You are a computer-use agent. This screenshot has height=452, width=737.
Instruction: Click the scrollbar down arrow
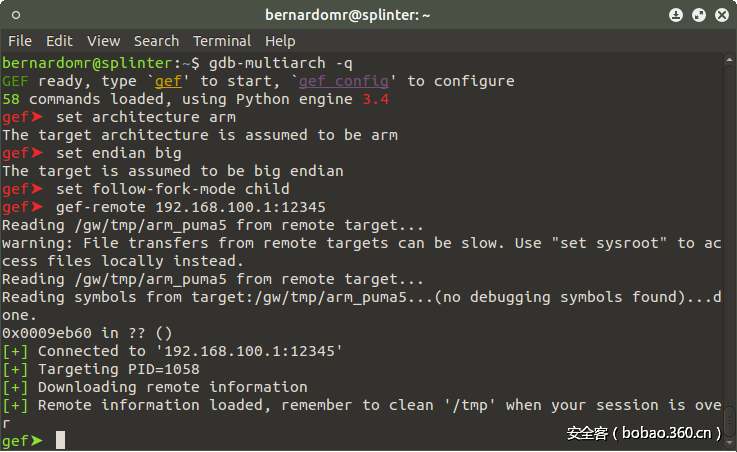(x=729, y=443)
